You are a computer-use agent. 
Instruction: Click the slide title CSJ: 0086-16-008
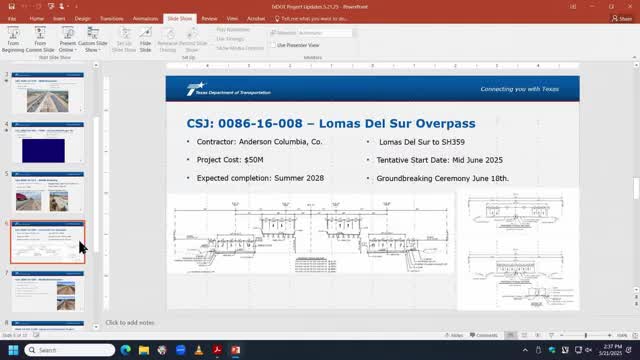click(331, 123)
